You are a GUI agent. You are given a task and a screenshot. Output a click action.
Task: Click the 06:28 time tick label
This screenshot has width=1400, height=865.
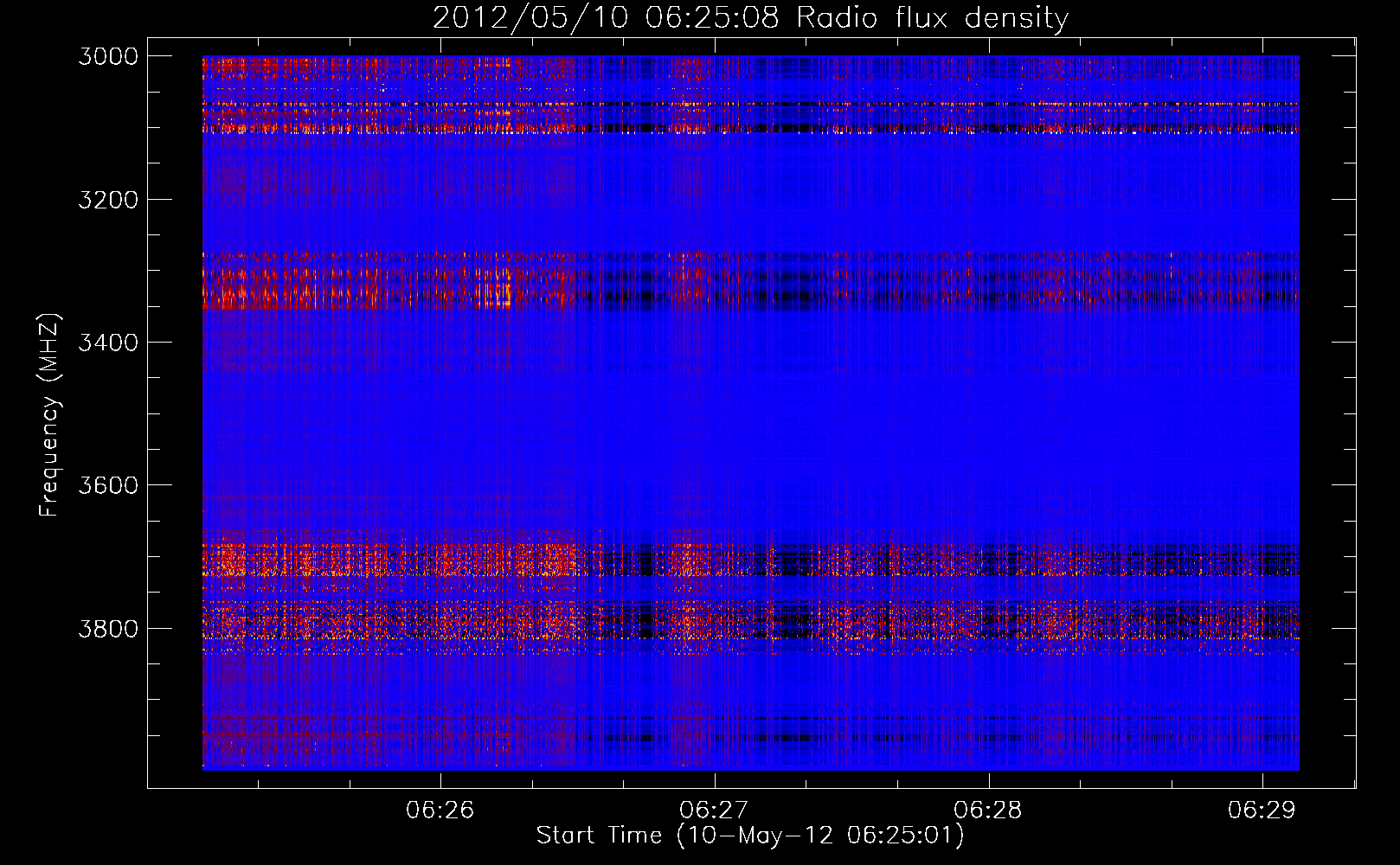click(x=988, y=810)
